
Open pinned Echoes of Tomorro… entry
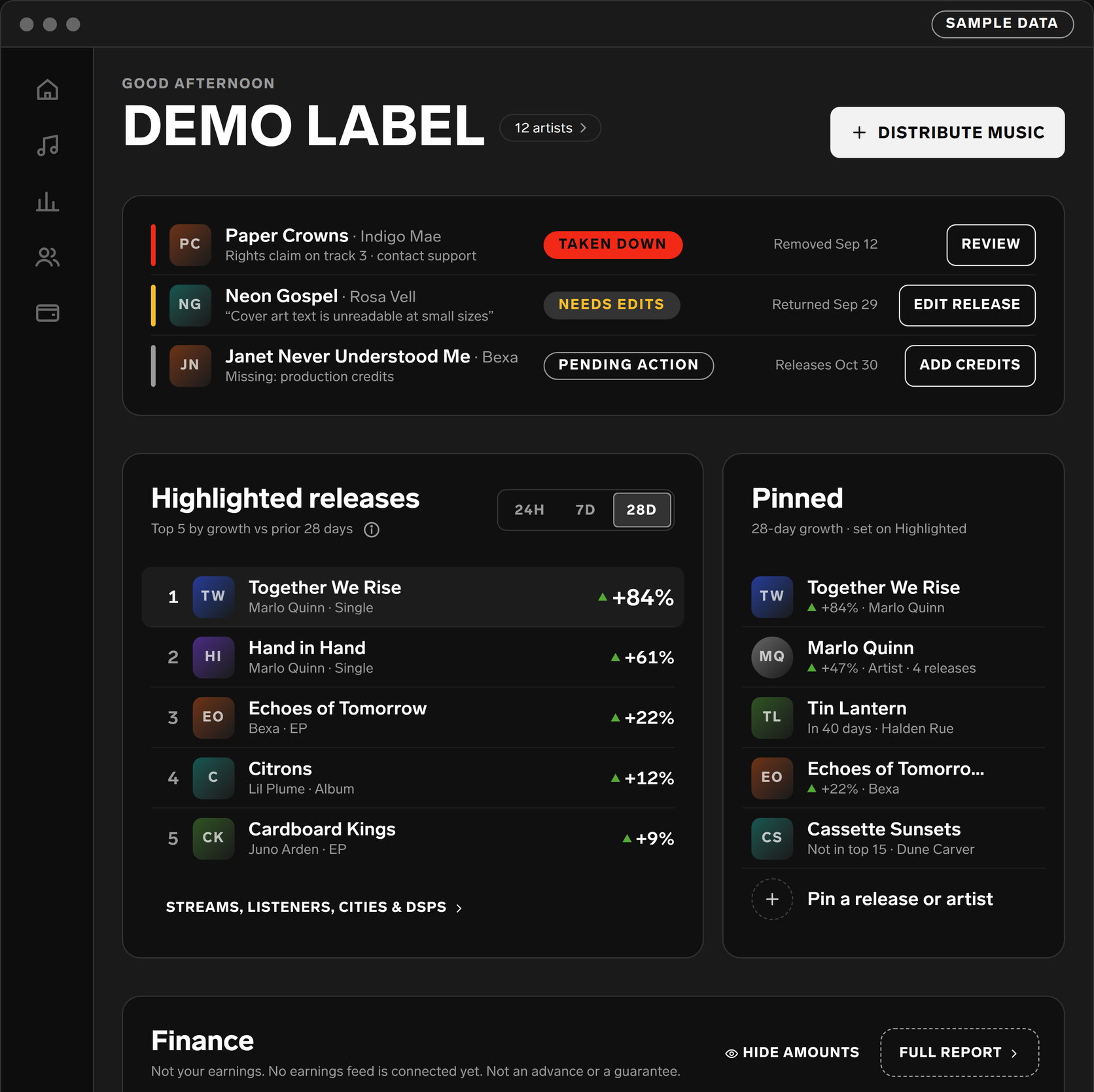(x=893, y=778)
